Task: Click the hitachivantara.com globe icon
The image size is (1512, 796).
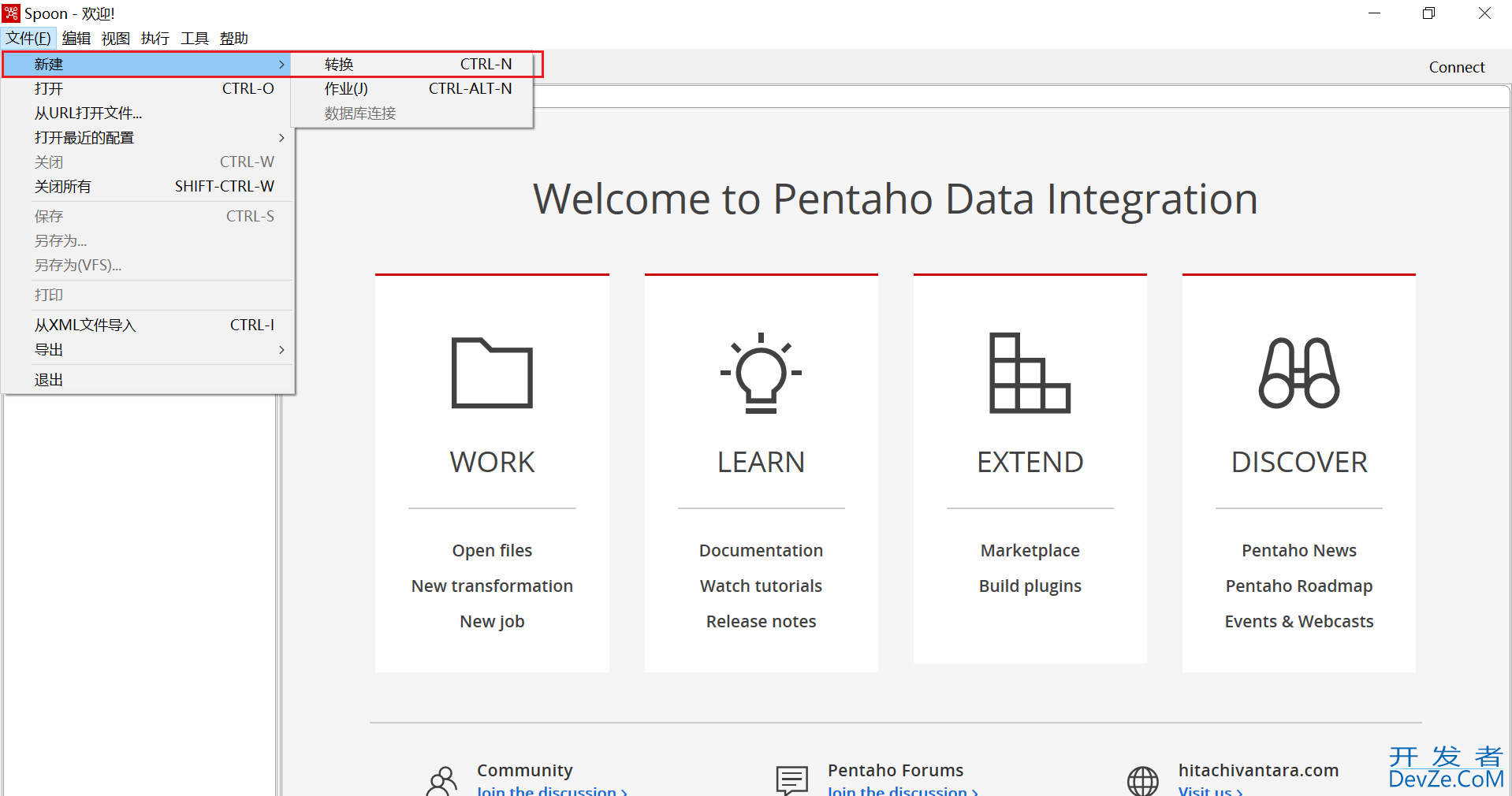Action: click(1143, 781)
